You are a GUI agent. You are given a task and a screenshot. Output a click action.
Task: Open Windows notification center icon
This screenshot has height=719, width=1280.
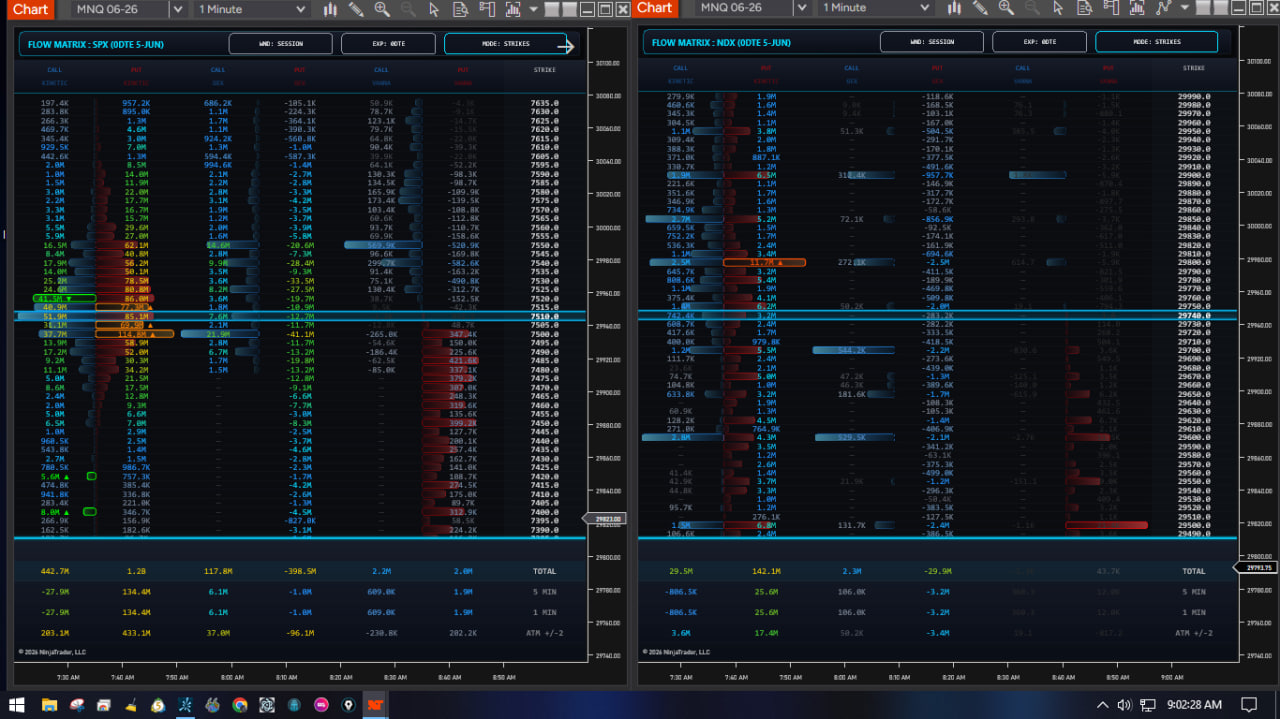[1248, 704]
